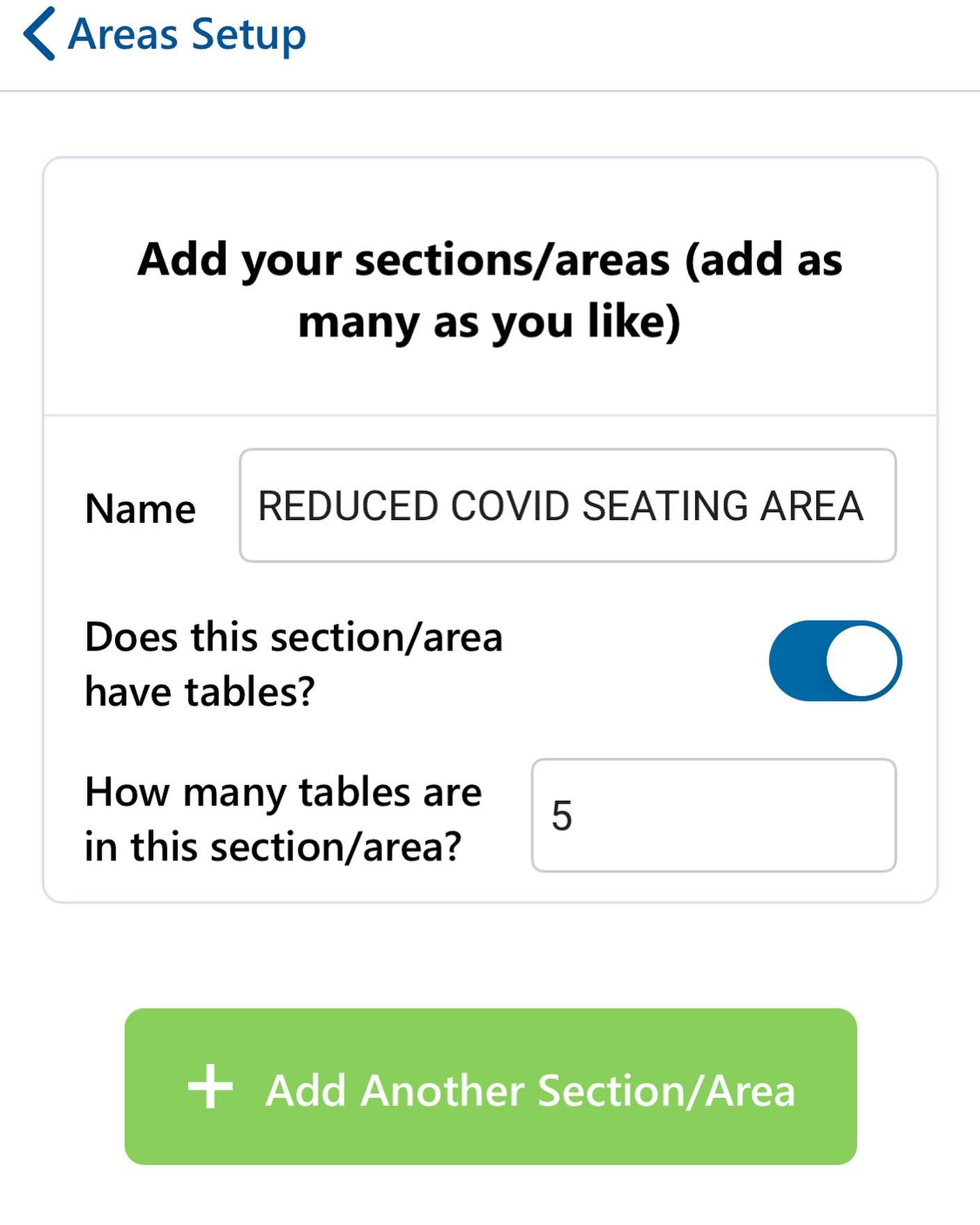The height and width of the screenshot is (1225, 980).
Task: Click the plus icon on green button
Action: tap(210, 1086)
